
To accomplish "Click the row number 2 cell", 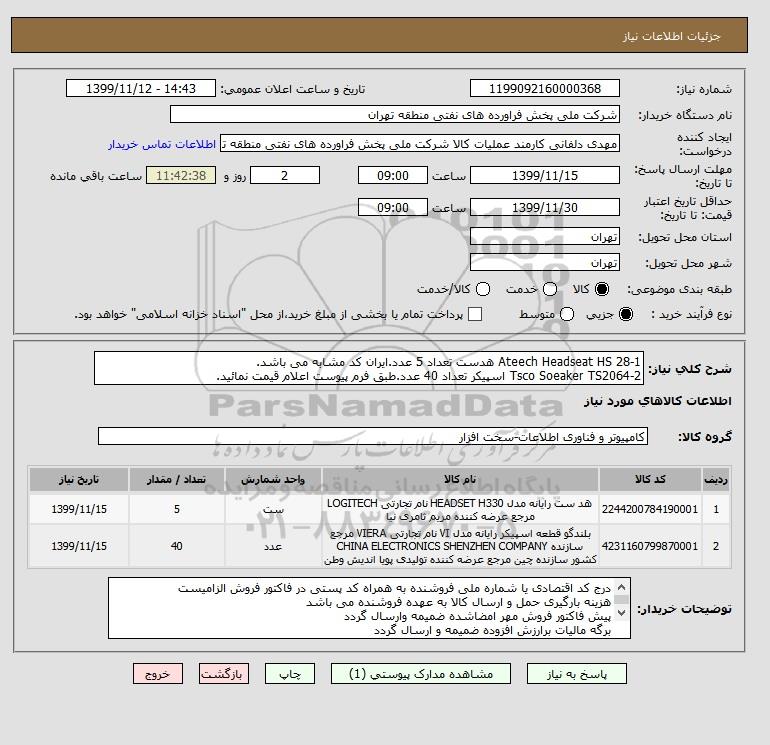I will tap(715, 546).
